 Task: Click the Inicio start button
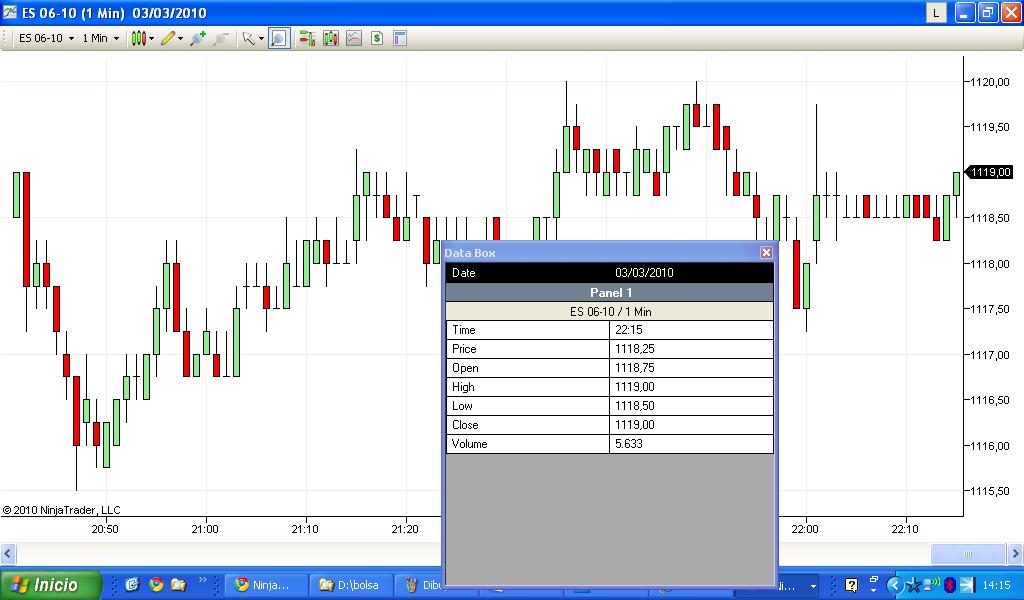[50, 584]
